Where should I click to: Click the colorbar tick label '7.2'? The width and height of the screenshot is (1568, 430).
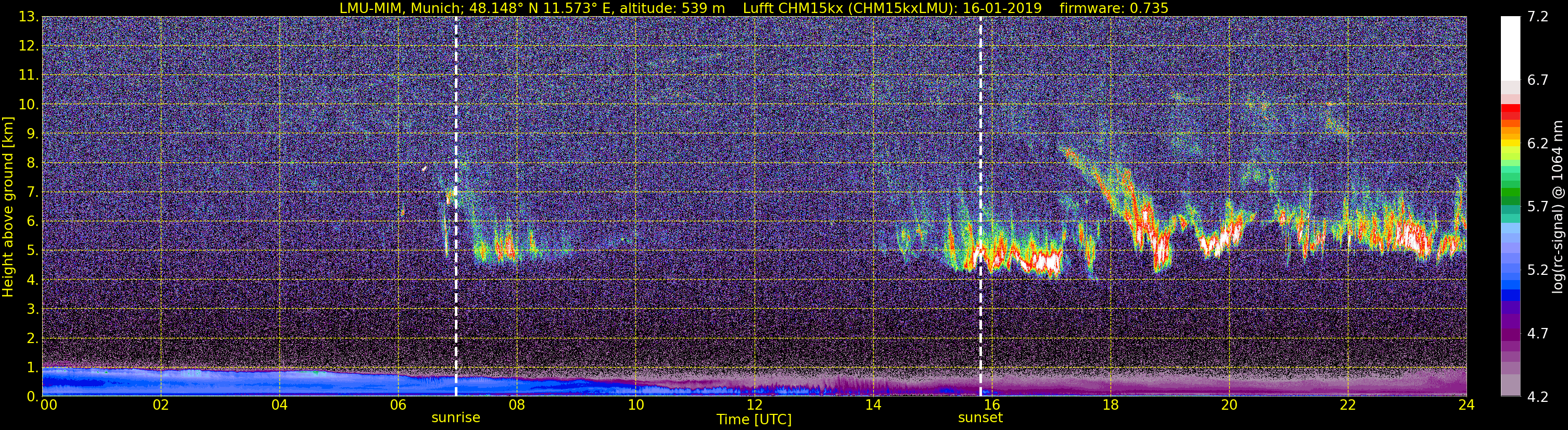coord(1538,17)
